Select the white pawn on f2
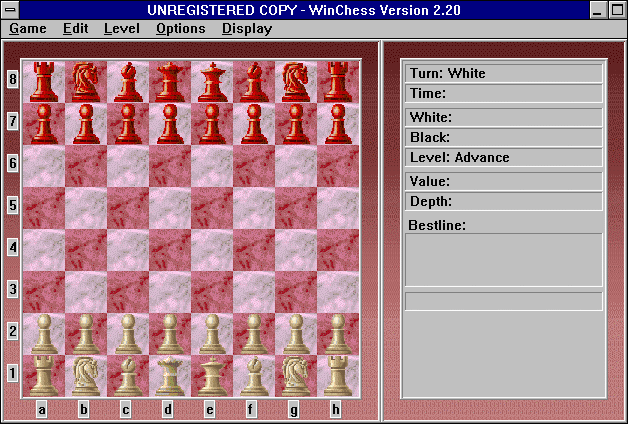Viewport: 628px width, 424px height. (x=254, y=334)
